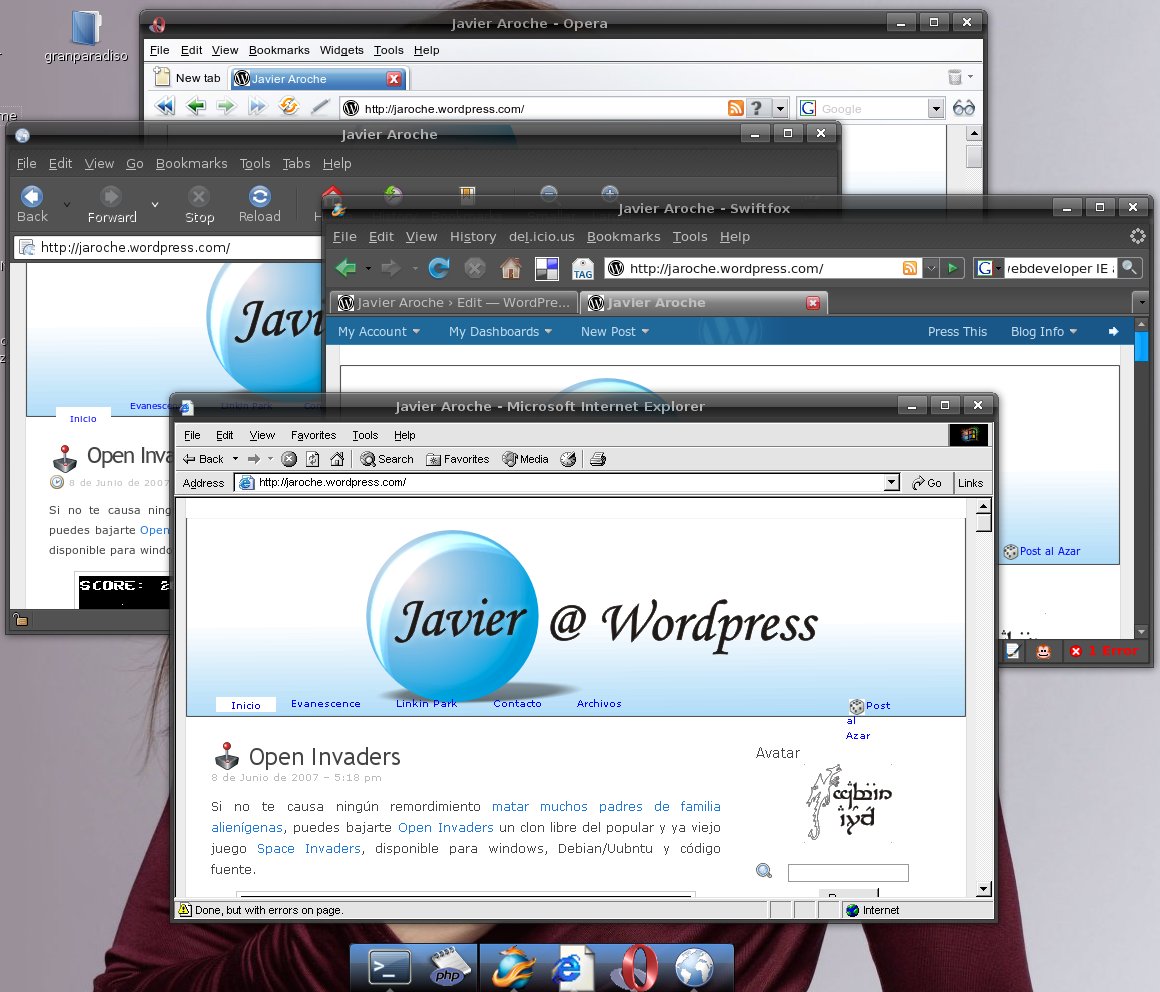
Task: Click the wand icon in Opera toolbar
Action: (320, 107)
